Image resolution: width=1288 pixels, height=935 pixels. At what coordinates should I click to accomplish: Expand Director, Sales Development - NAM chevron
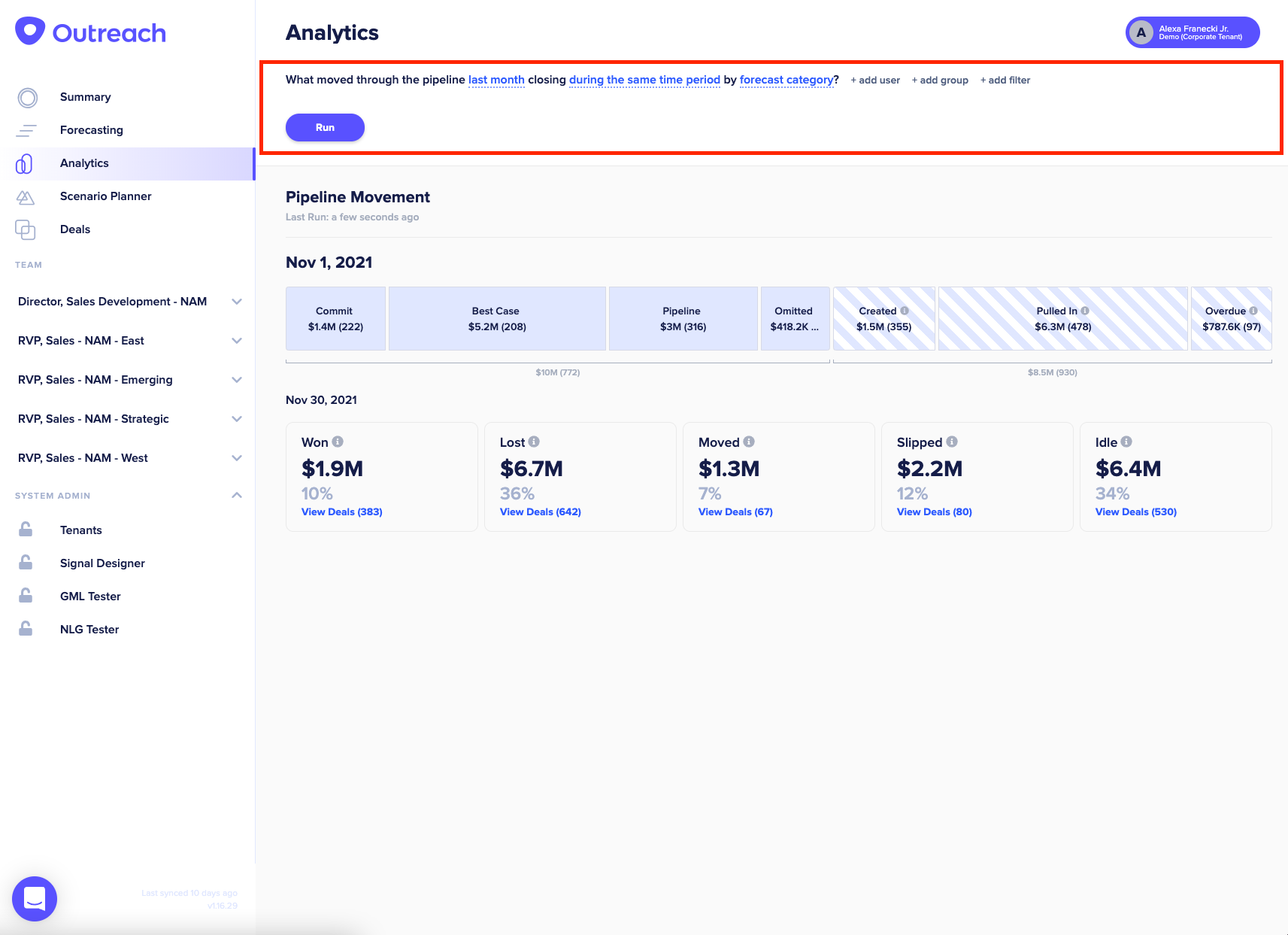[237, 302]
